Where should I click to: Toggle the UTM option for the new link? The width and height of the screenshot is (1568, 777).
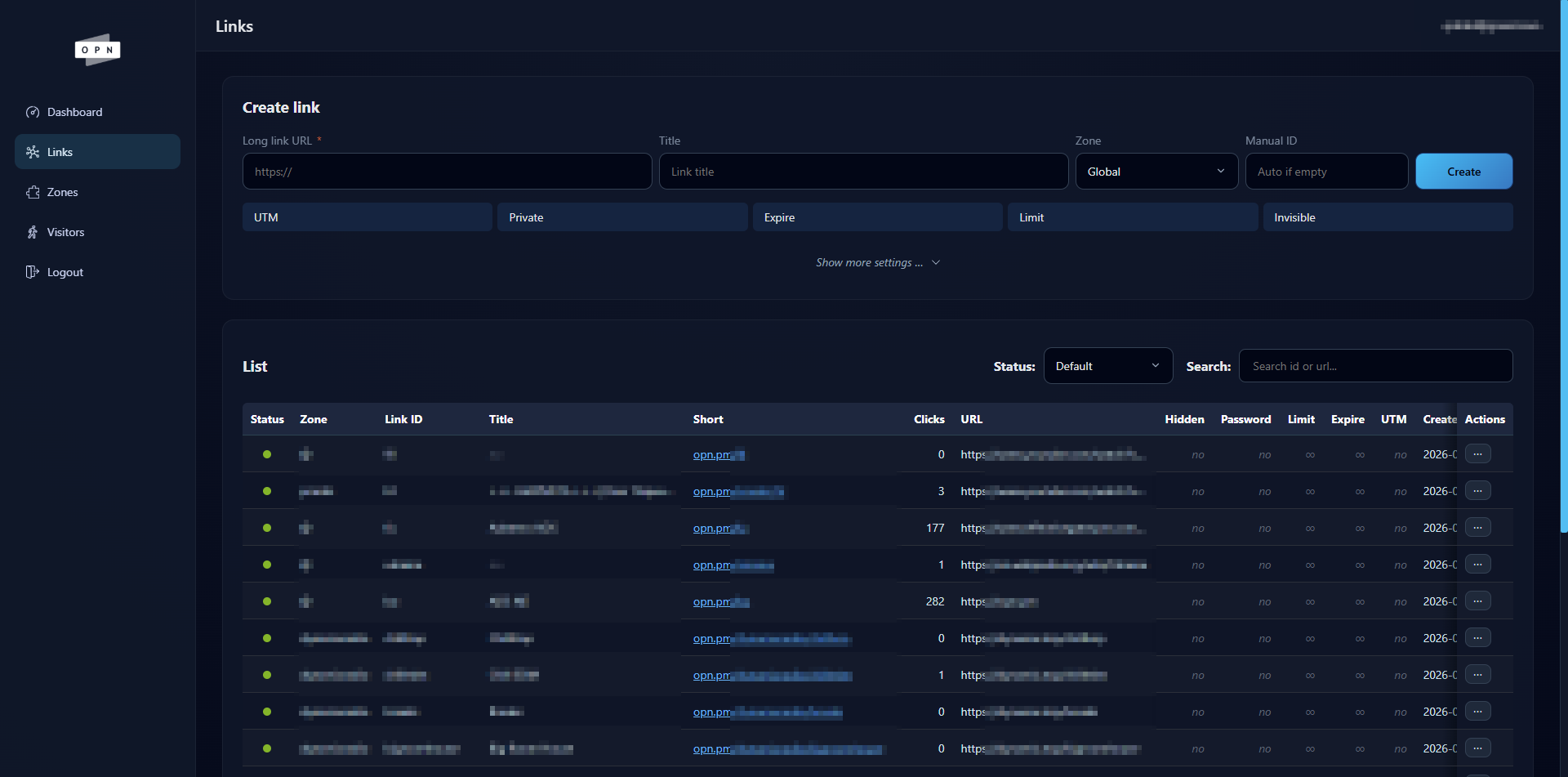coord(367,217)
